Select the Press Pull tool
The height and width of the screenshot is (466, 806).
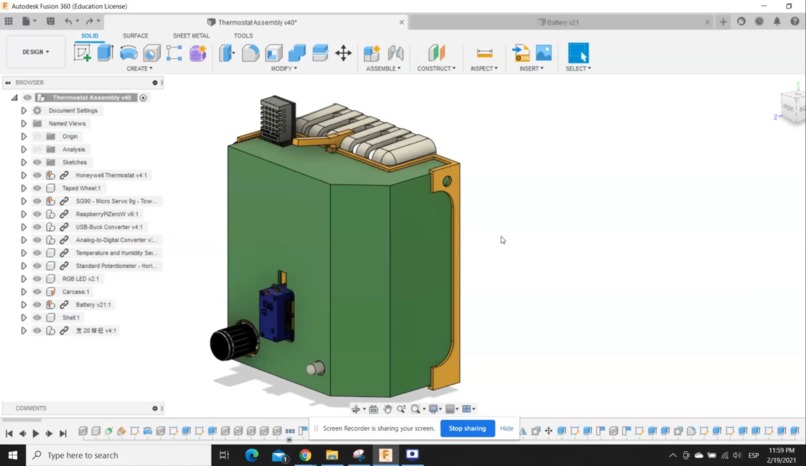tap(227, 53)
